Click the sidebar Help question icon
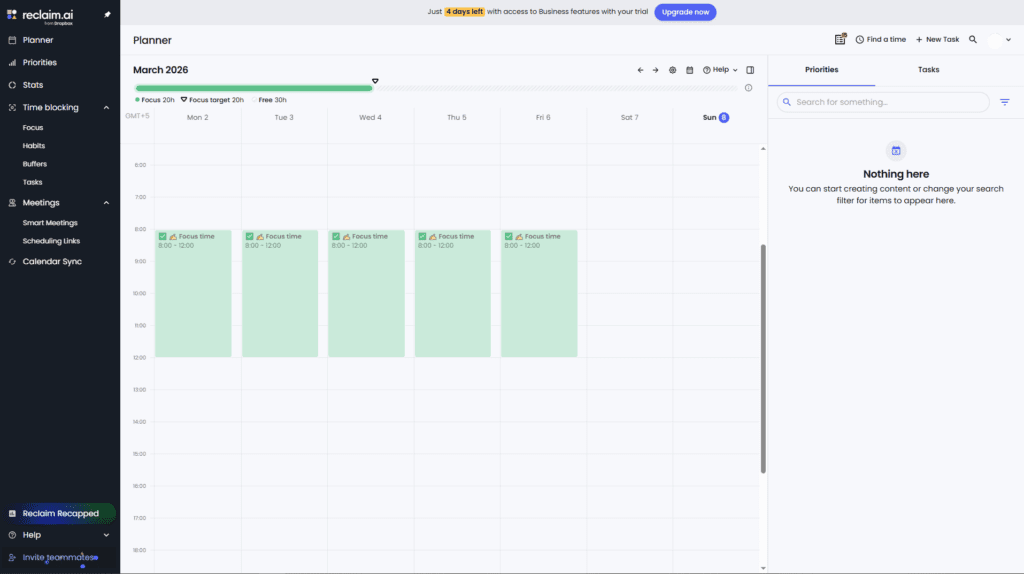1024x574 pixels. (x=12, y=535)
